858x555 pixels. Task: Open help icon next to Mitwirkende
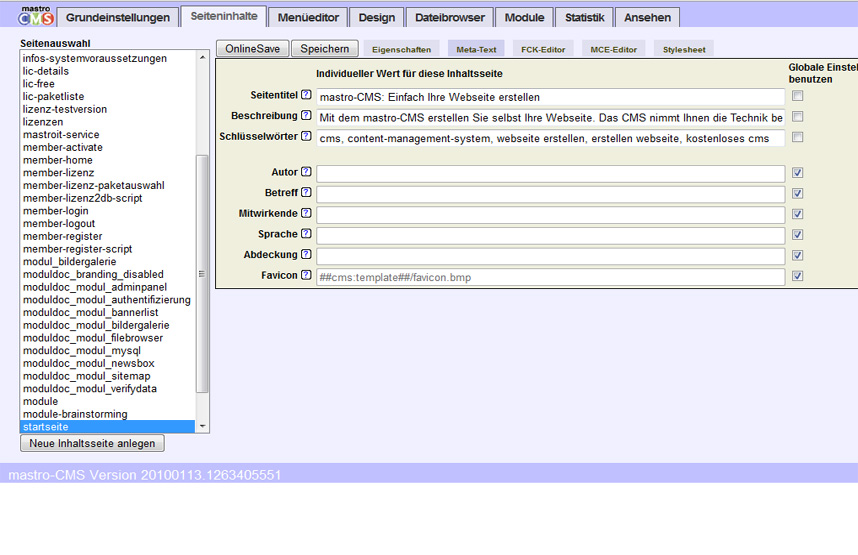[x=306, y=213]
